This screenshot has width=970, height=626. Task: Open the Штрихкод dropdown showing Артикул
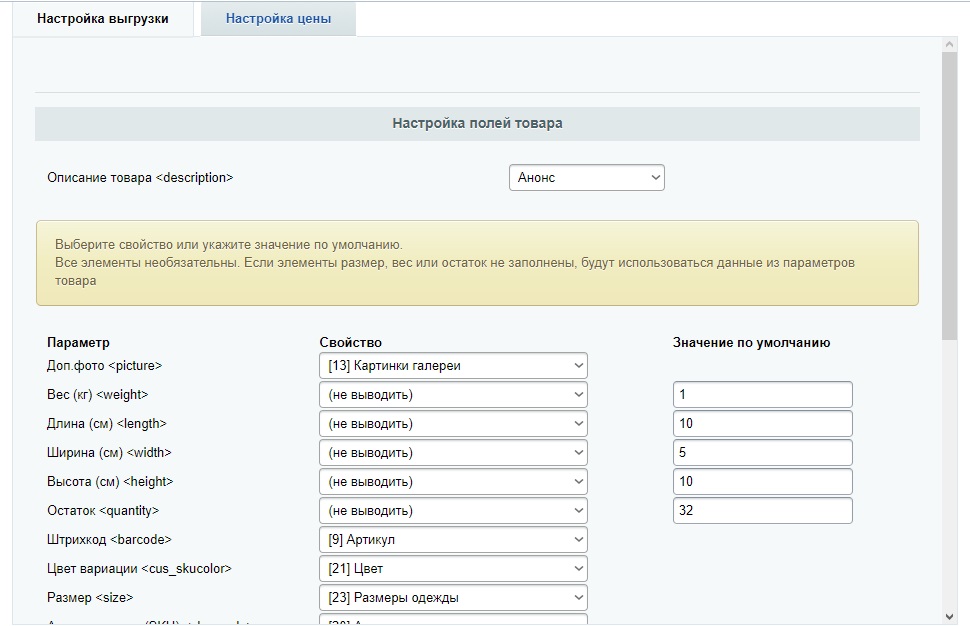453,540
